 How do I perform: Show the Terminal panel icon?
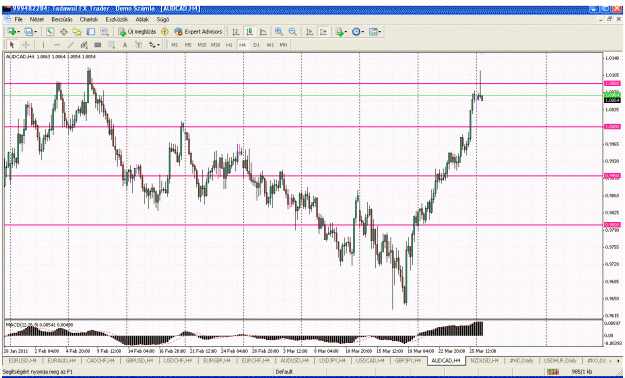91,32
